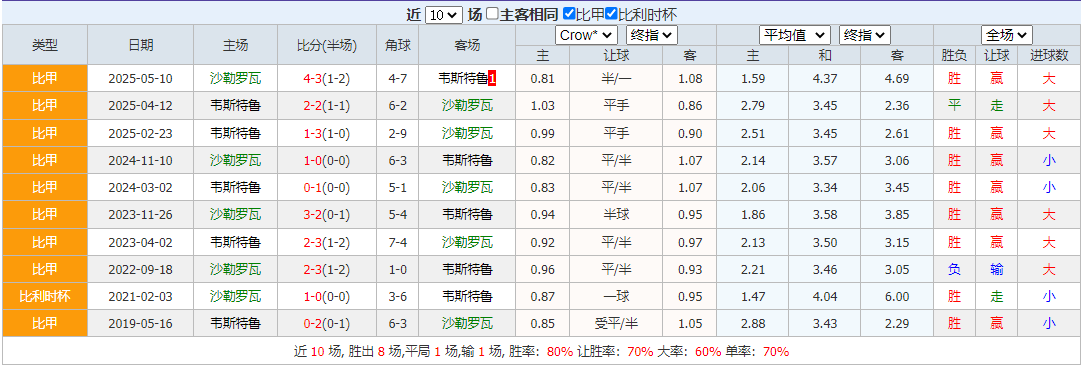The height and width of the screenshot is (368, 1084).
Task: Click home team 沙勒罗瓦 in 2024-11-10 row
Action: pos(236,160)
